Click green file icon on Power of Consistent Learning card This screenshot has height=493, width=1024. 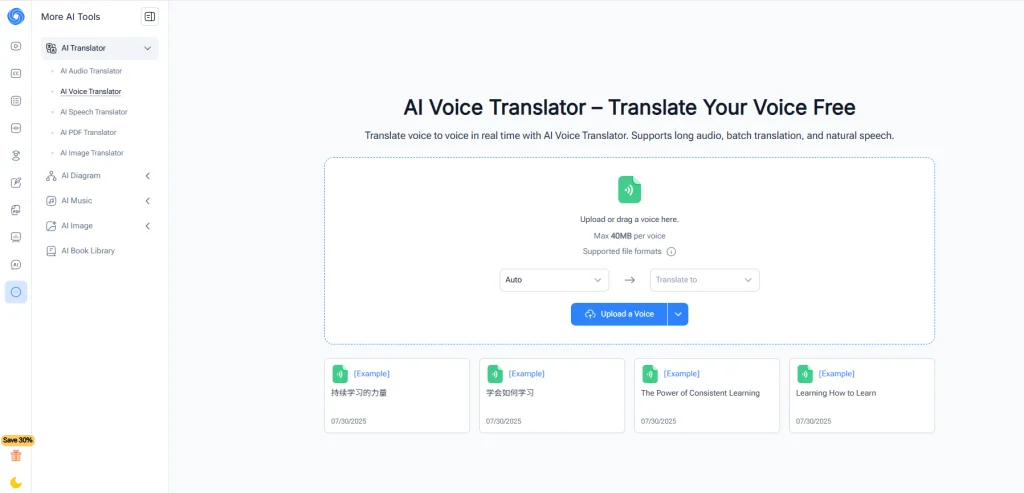[x=650, y=374]
